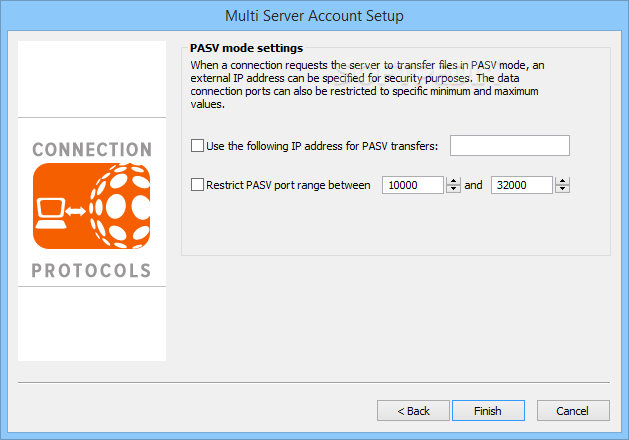Enable the PASV transfers IP address checkbox
Image resolution: width=629 pixels, height=440 pixels.
pyautogui.click(x=197, y=146)
